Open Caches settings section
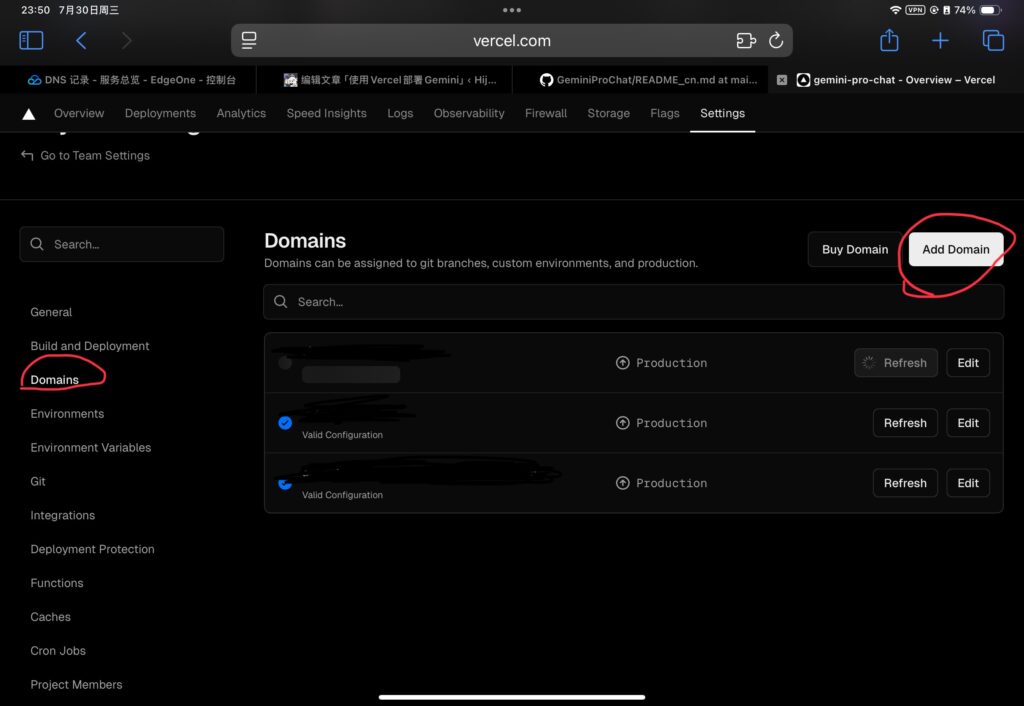1024x706 pixels. [x=50, y=617]
